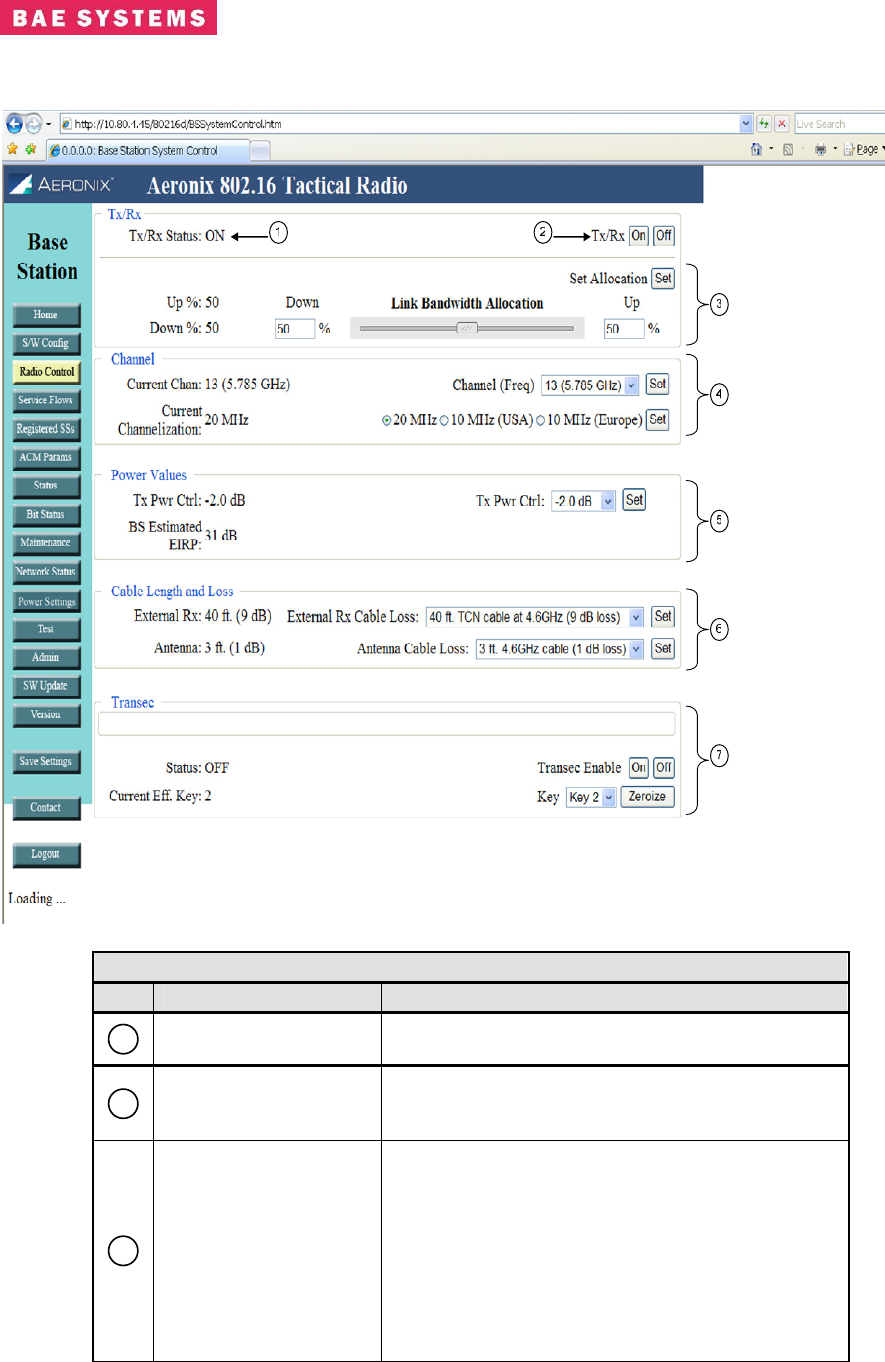Click the empty Transec text field
This screenshot has height=1362, width=885.
pos(388,724)
